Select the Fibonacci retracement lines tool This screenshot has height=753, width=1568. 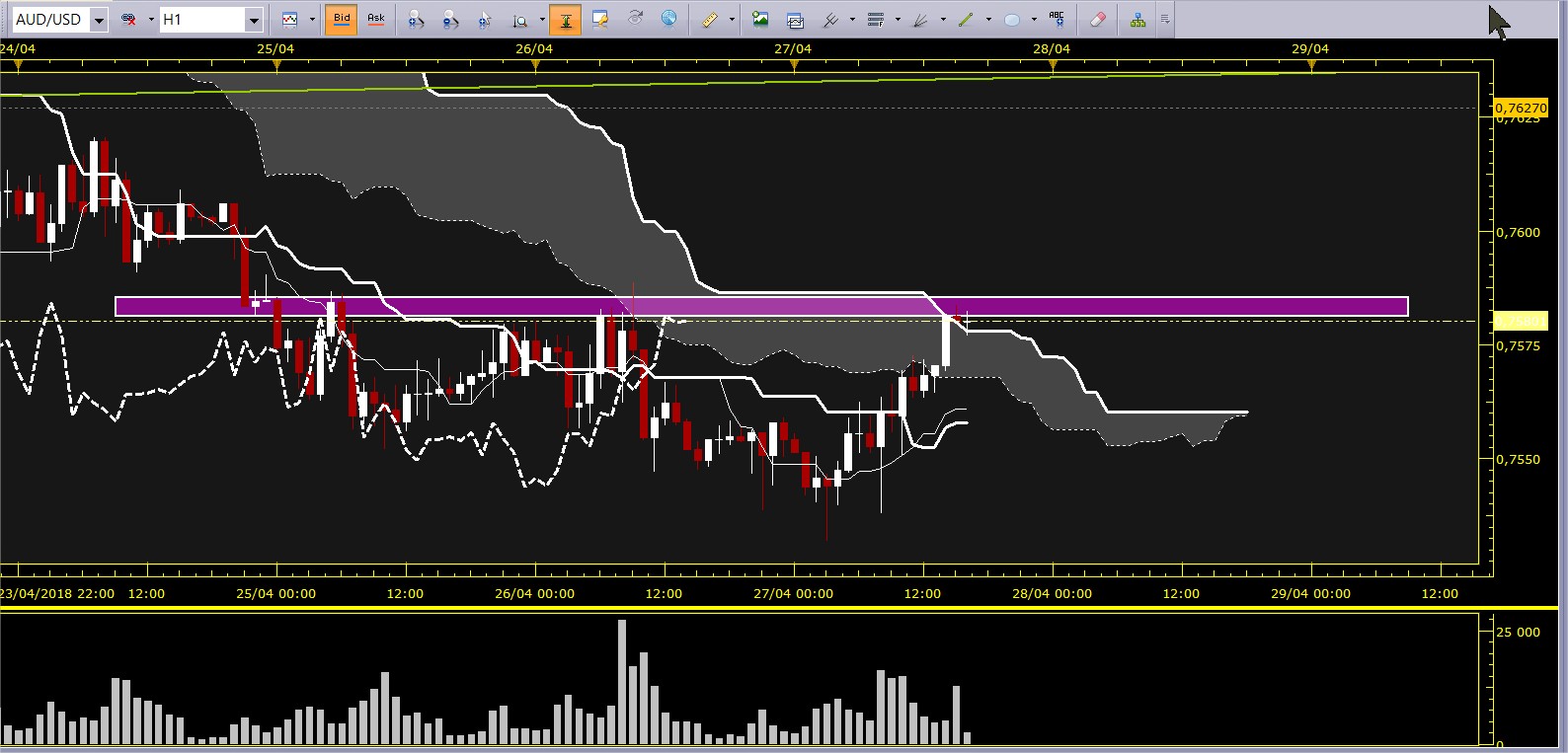(876, 19)
